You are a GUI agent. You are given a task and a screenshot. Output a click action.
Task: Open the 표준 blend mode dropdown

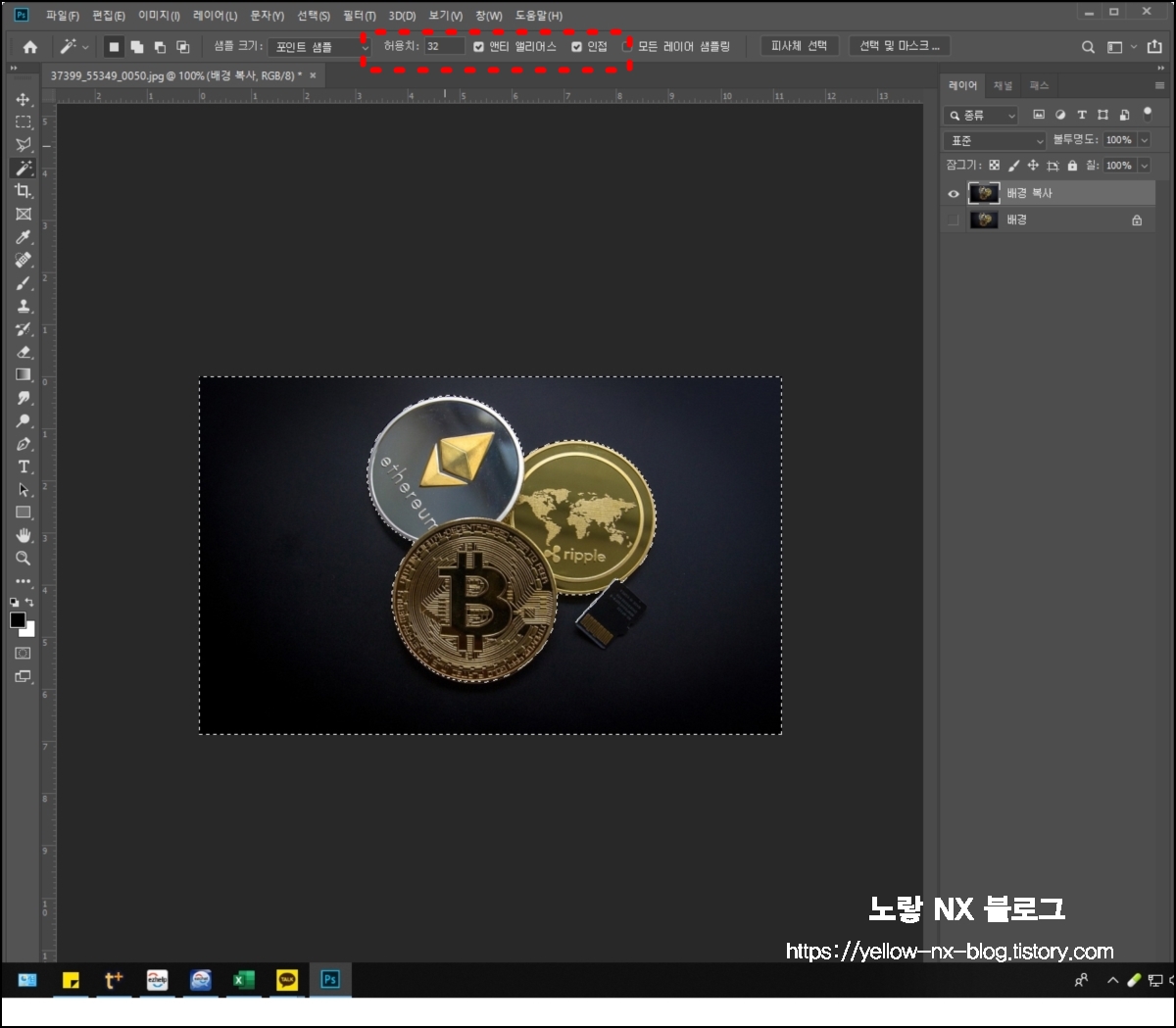(996, 140)
